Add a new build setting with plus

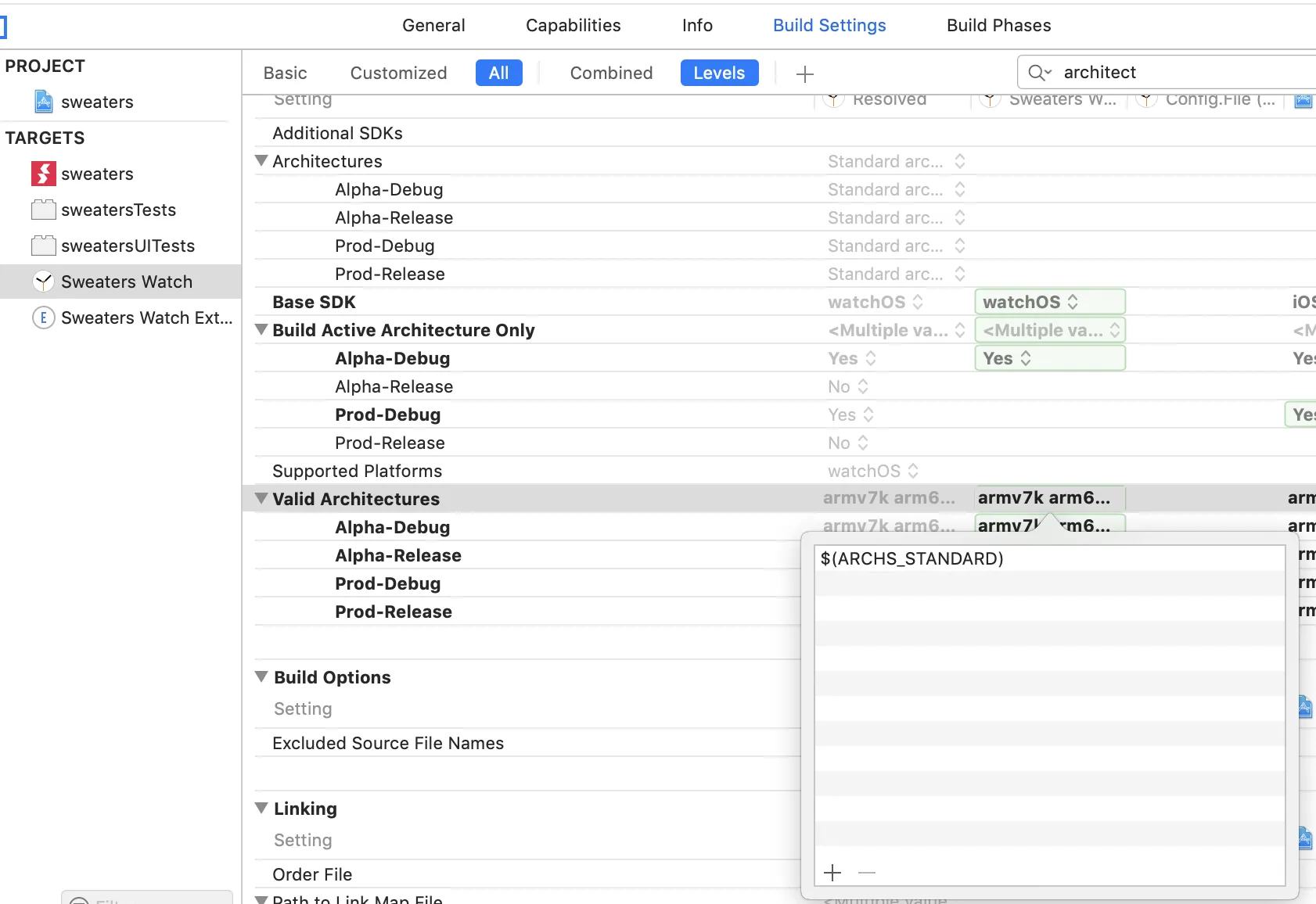[805, 74]
